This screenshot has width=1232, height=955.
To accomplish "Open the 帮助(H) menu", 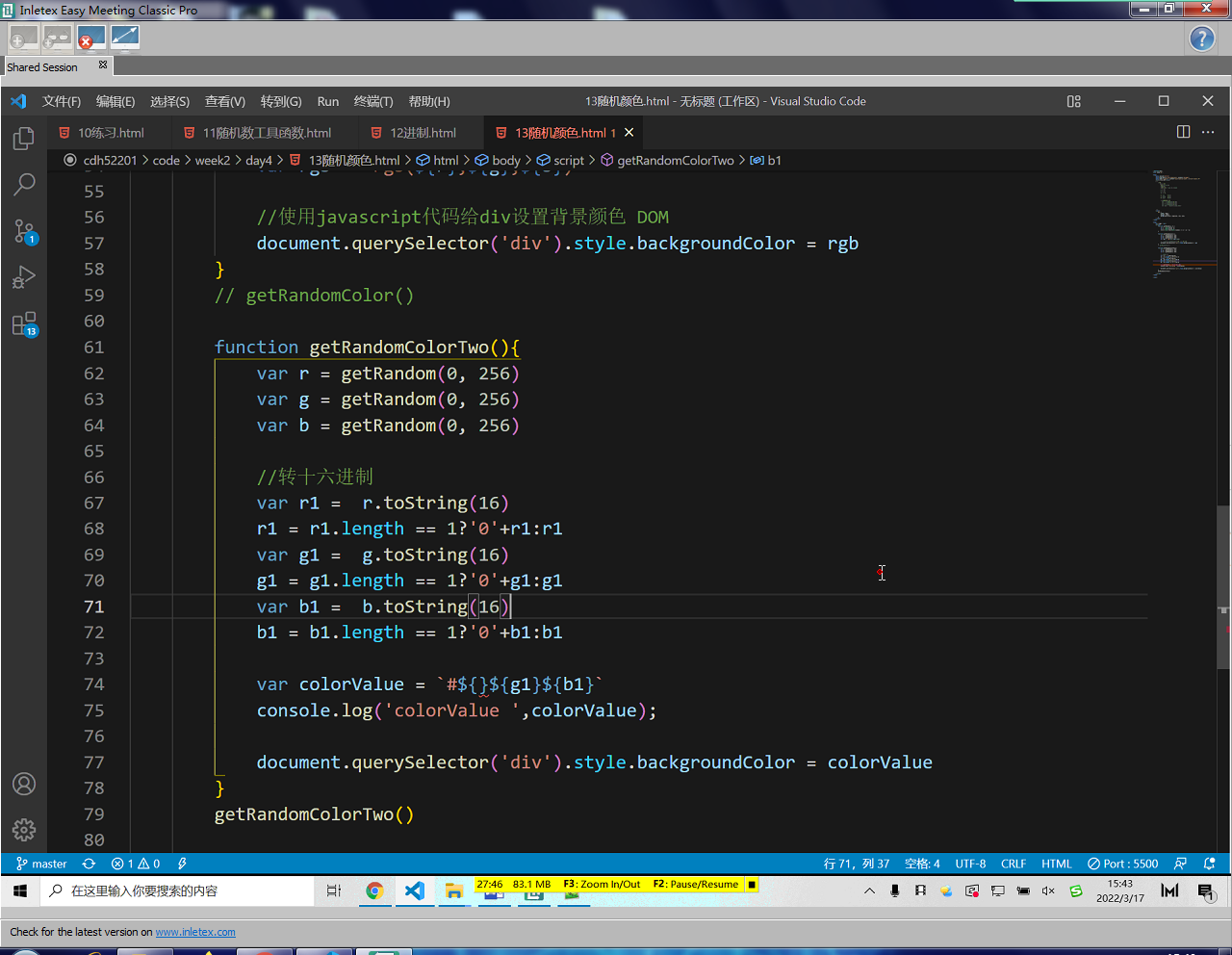I will (x=429, y=101).
